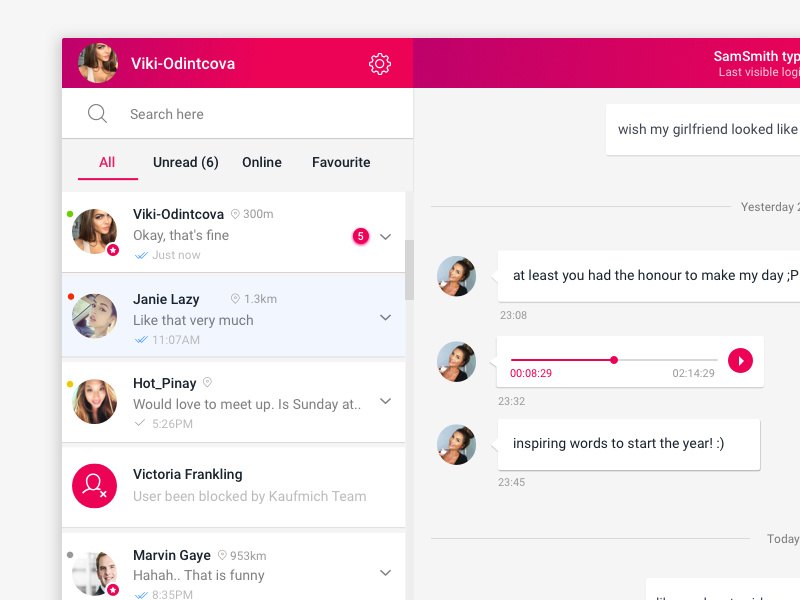The image size is (800, 600).
Task: Click the red status dot for Janie Lazy
Action: [x=71, y=296]
